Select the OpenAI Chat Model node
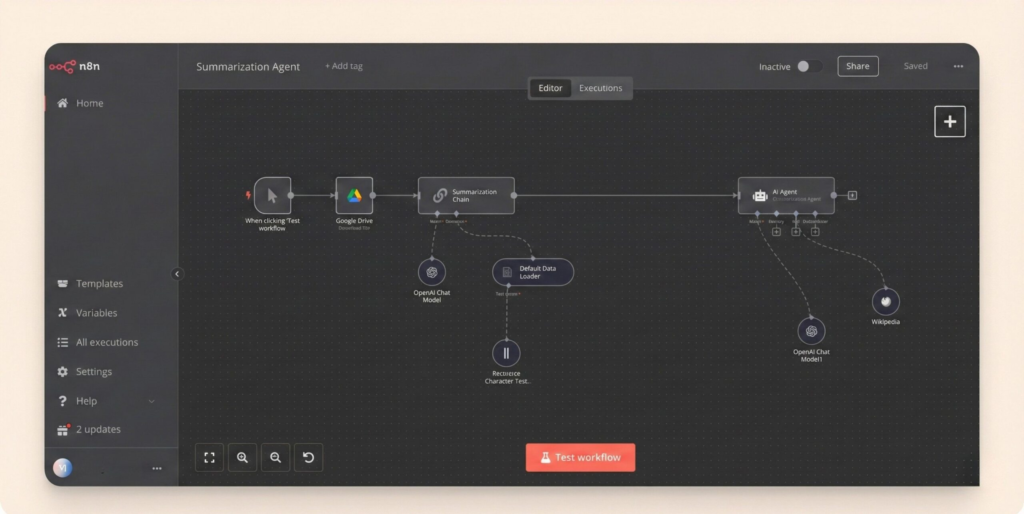 432,272
